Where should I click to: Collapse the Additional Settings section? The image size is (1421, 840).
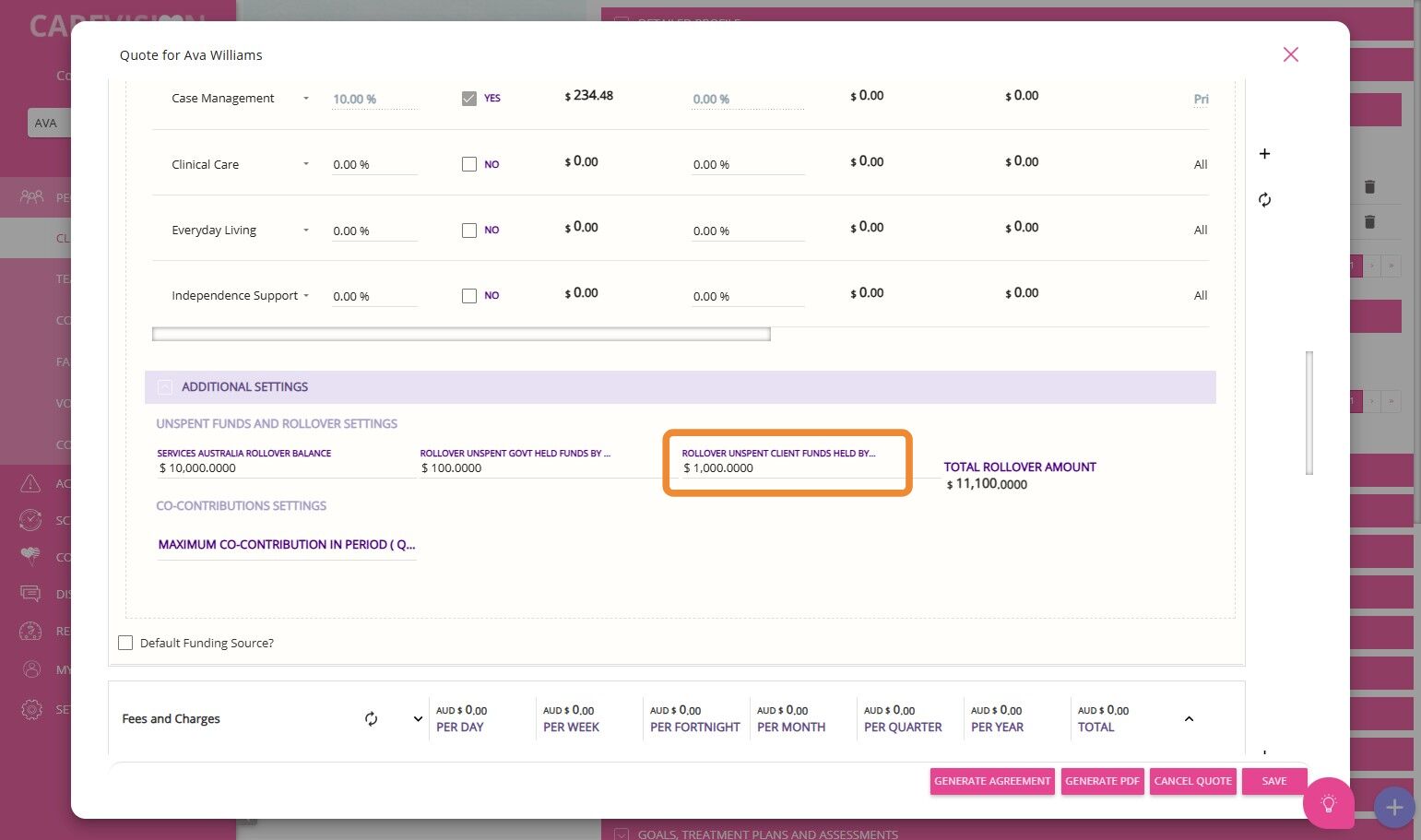[x=165, y=387]
